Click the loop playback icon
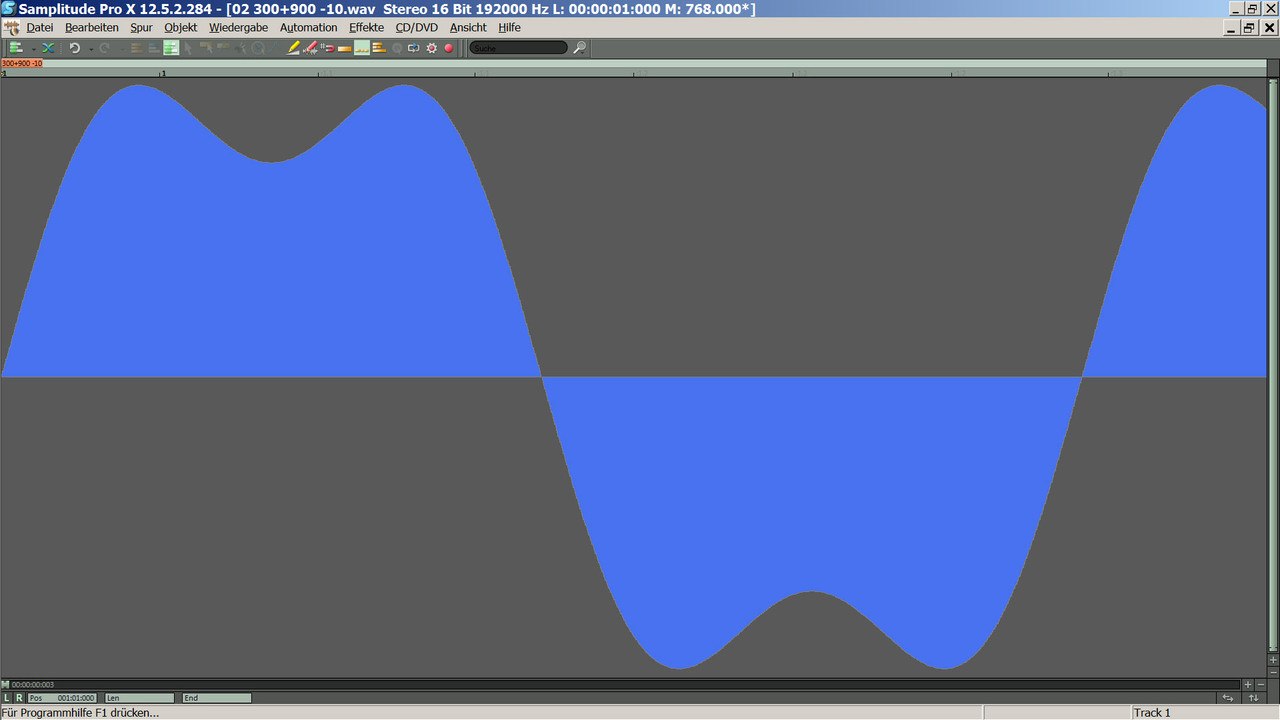Screen dimensions: 1280x720 point(413,48)
